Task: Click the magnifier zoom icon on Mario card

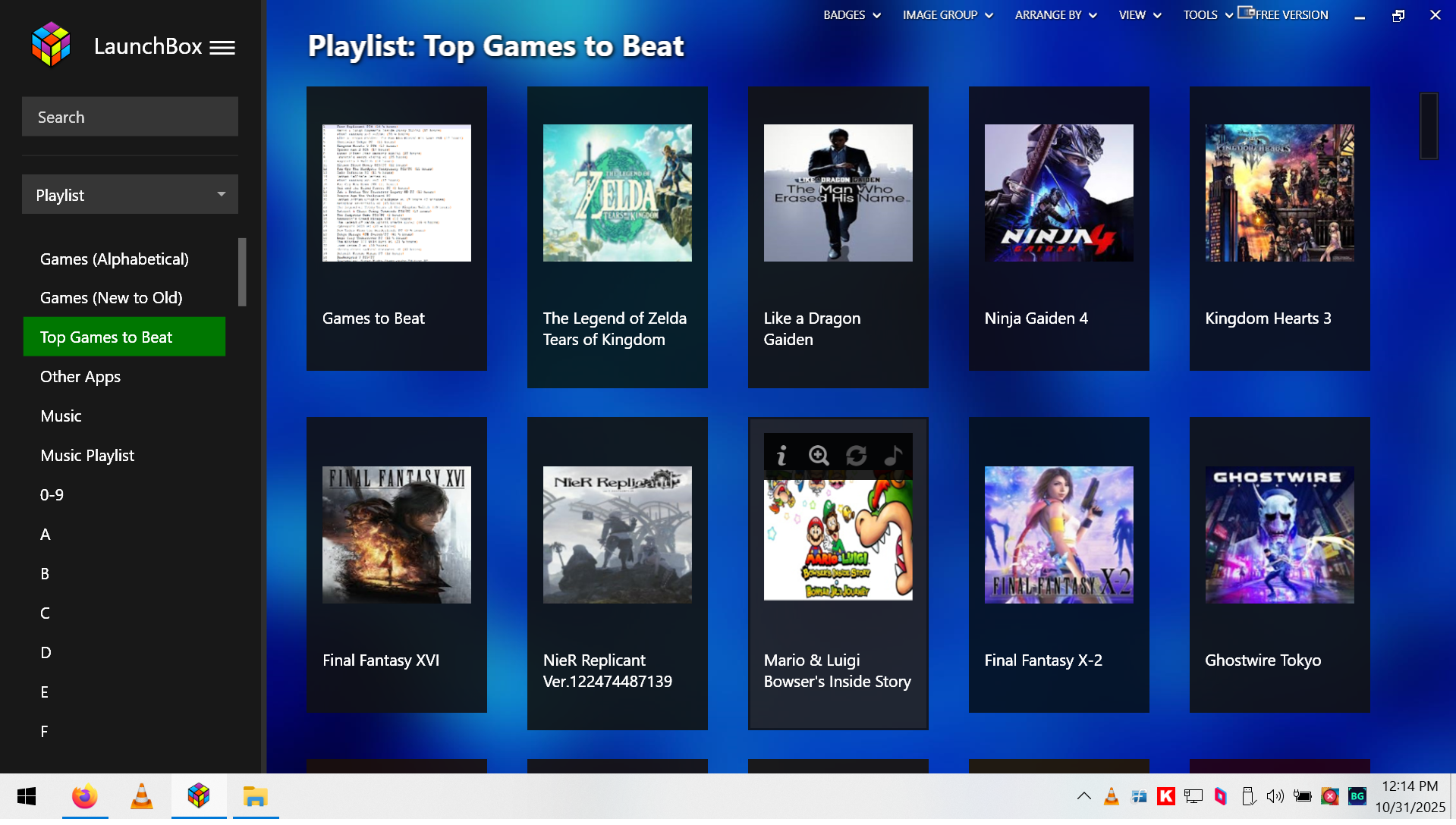Action: [x=819, y=455]
